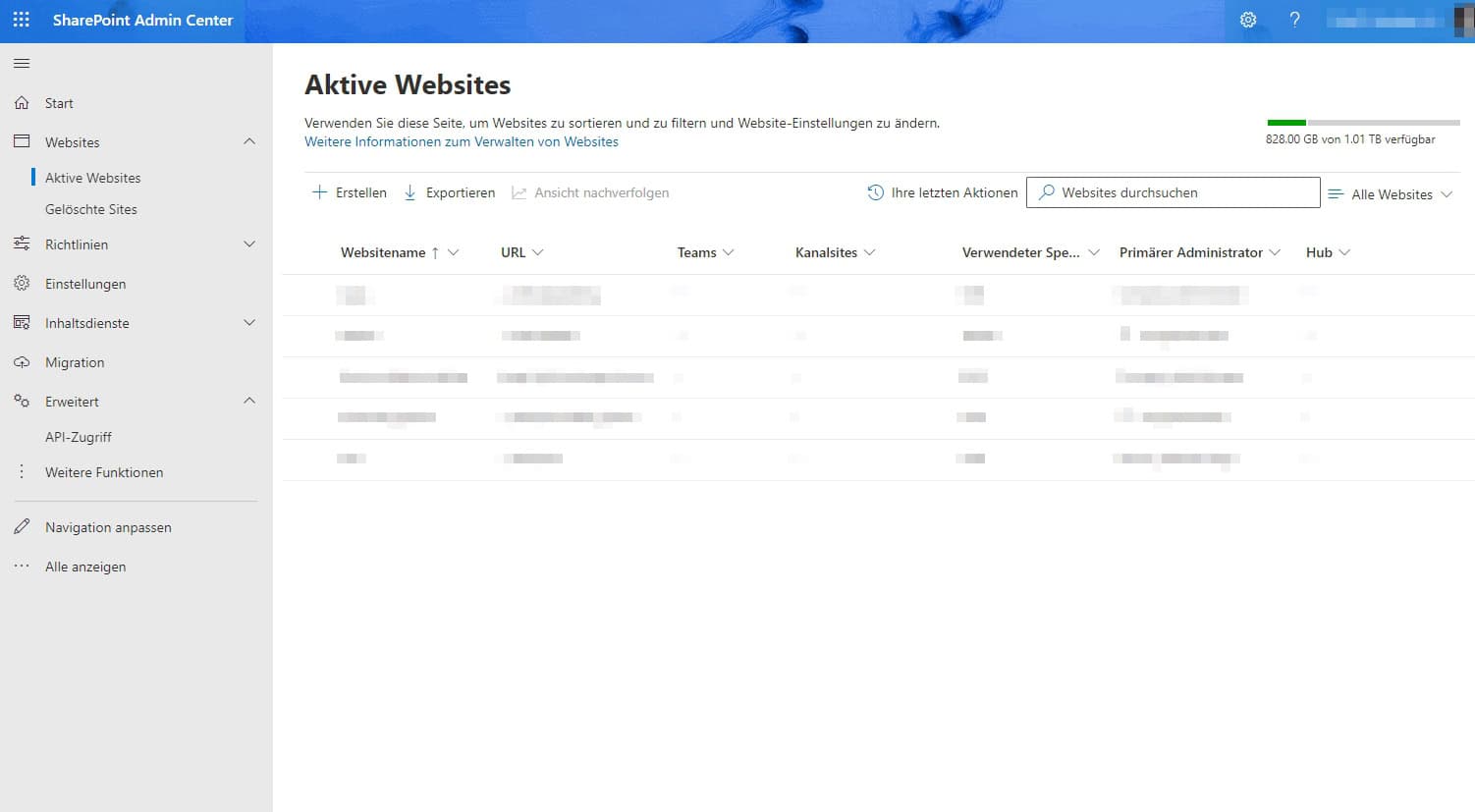Select Aktive Websites in the navigation
This screenshot has width=1475, height=812.
93,177
